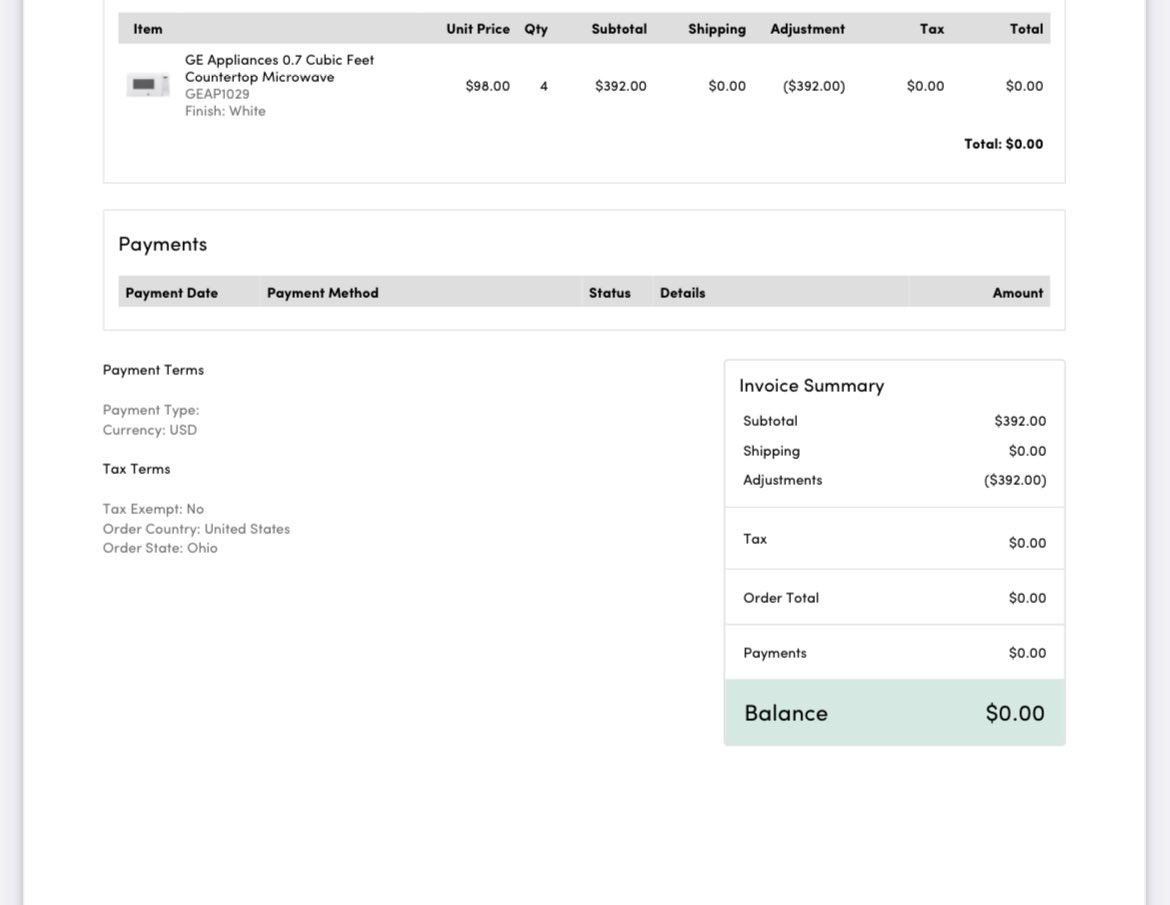Click the Payments label in Invoice Summary
Screen dimensions: 1170x905
click(775, 653)
